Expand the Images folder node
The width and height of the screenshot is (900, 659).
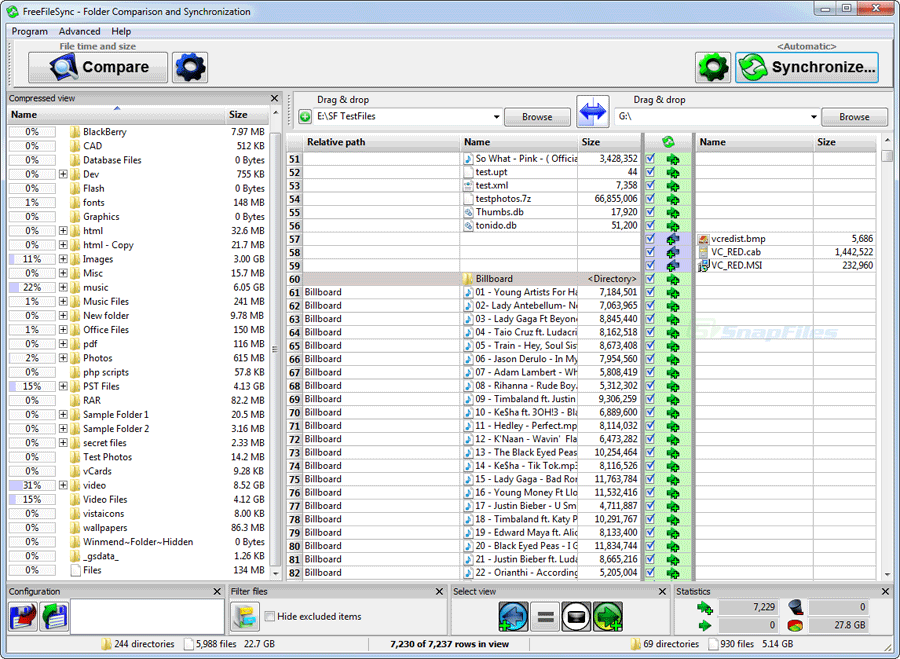pyautogui.click(x=63, y=259)
